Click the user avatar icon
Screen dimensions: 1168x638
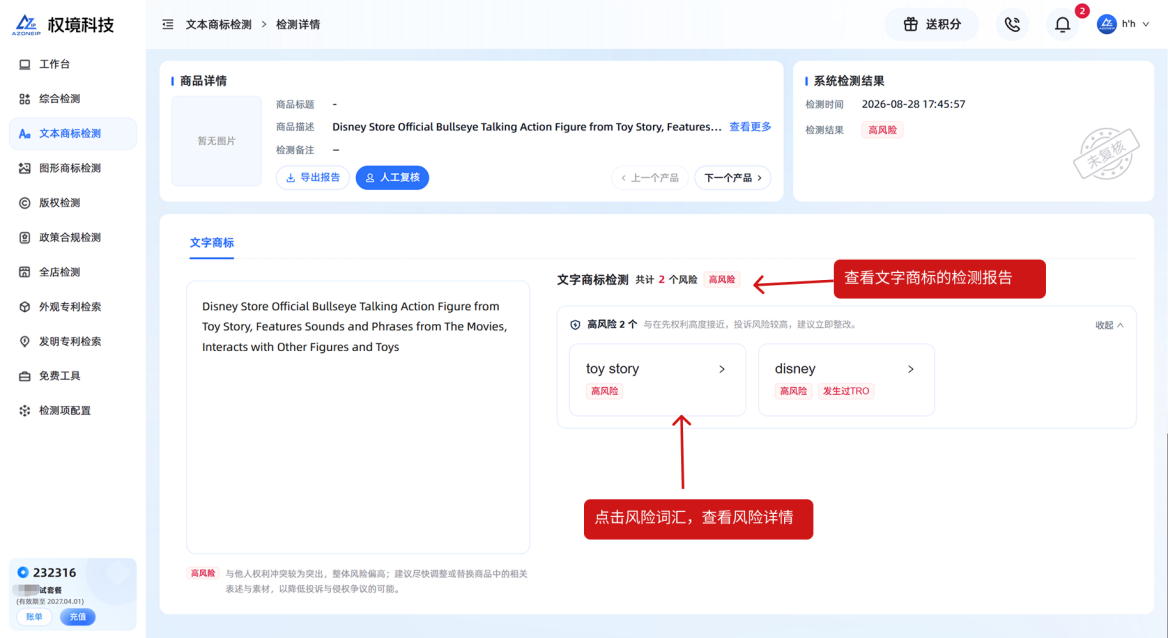click(1106, 24)
